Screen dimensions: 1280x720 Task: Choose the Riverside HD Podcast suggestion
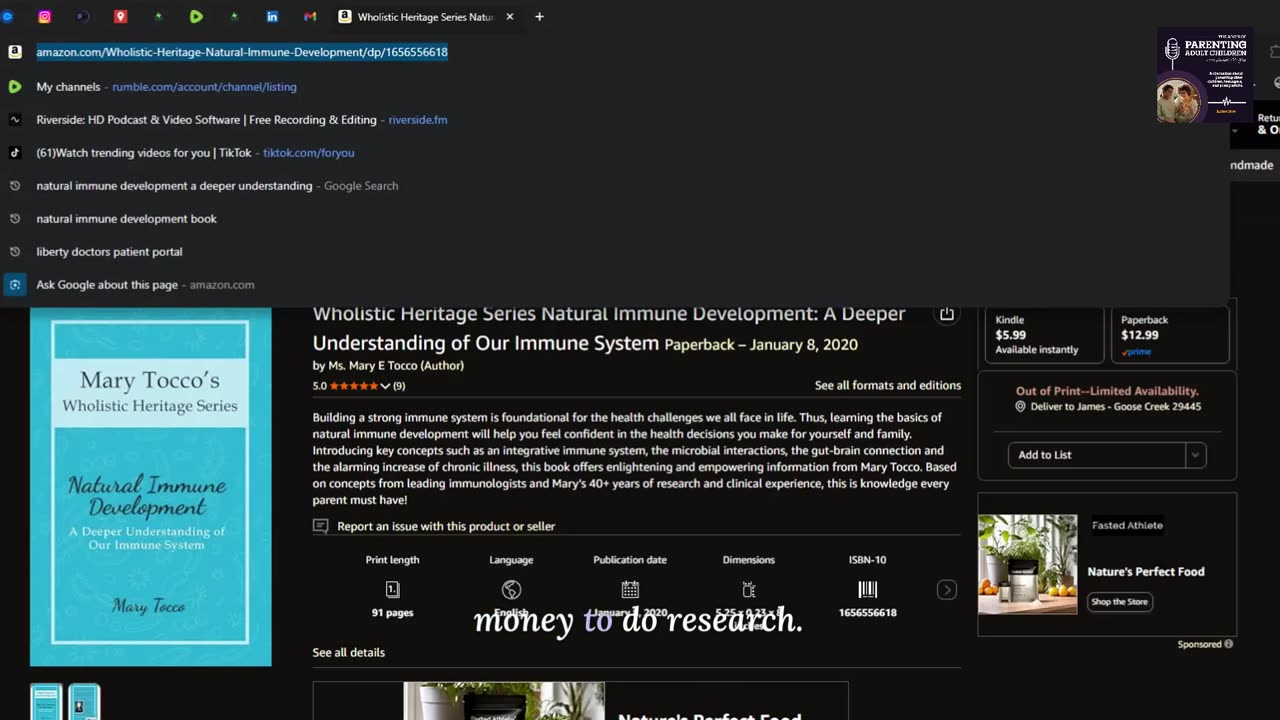pyautogui.click(x=614, y=120)
